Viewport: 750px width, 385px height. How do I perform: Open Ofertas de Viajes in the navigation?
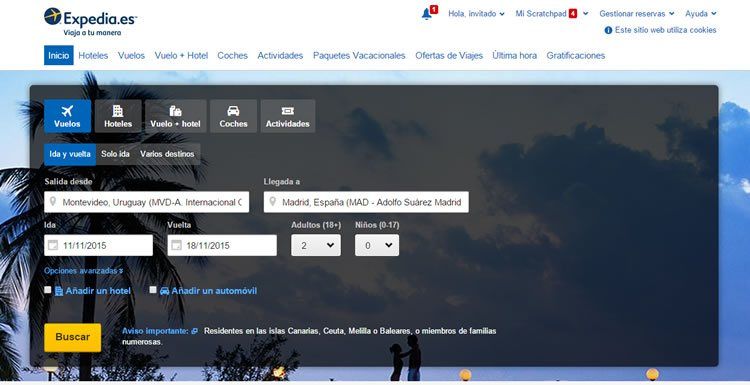[x=449, y=55]
